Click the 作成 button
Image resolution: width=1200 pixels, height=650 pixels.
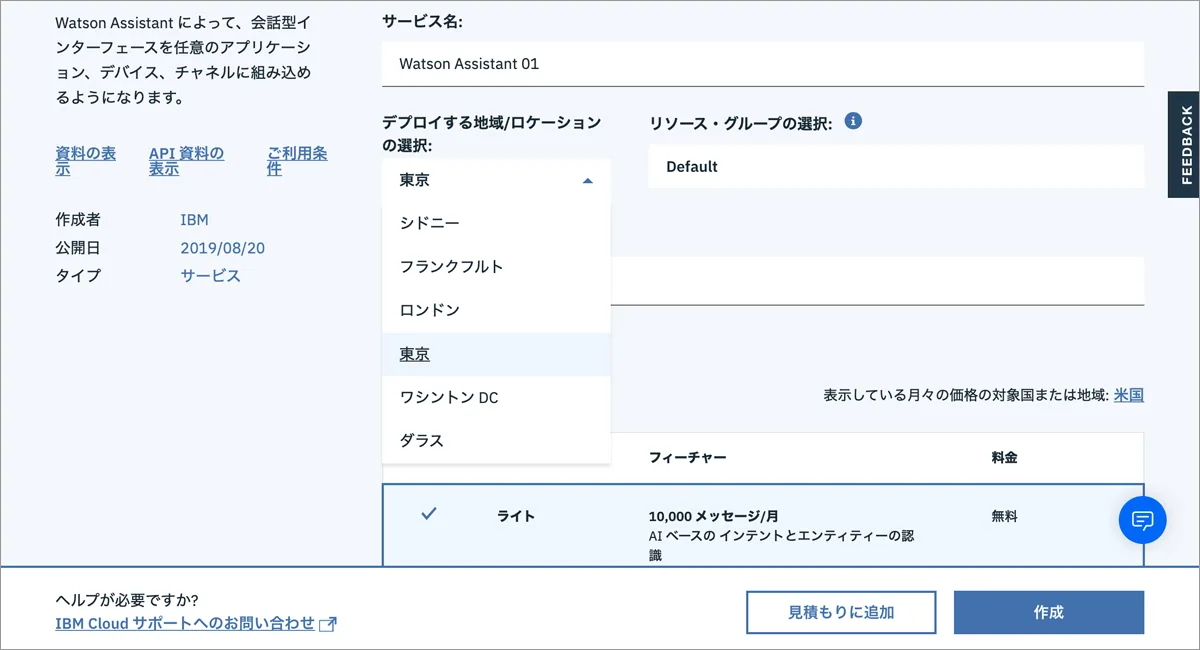pos(1049,612)
